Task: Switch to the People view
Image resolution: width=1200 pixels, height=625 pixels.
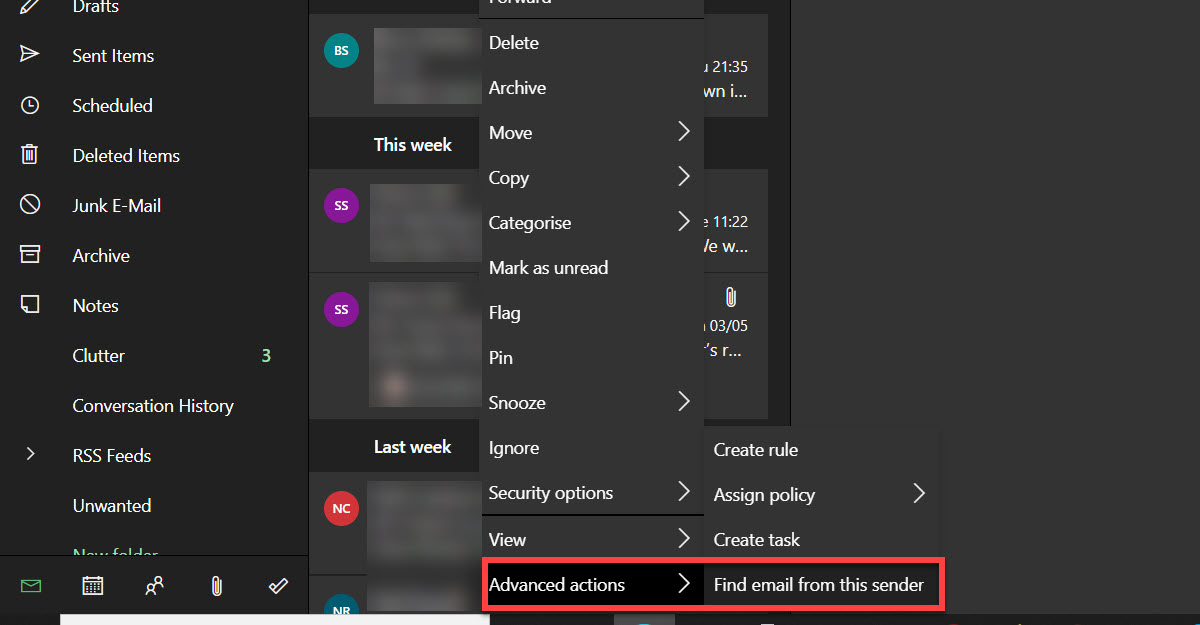Action: click(x=154, y=585)
